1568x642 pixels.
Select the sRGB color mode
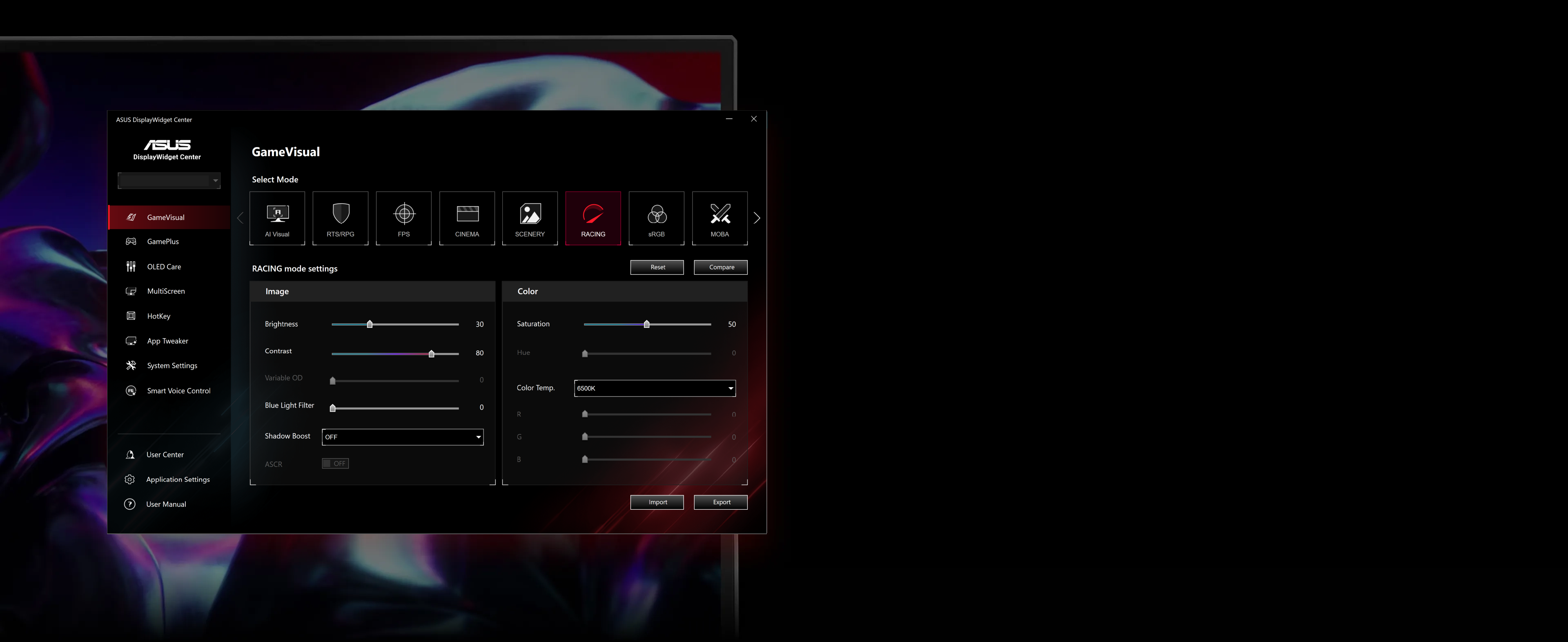656,218
